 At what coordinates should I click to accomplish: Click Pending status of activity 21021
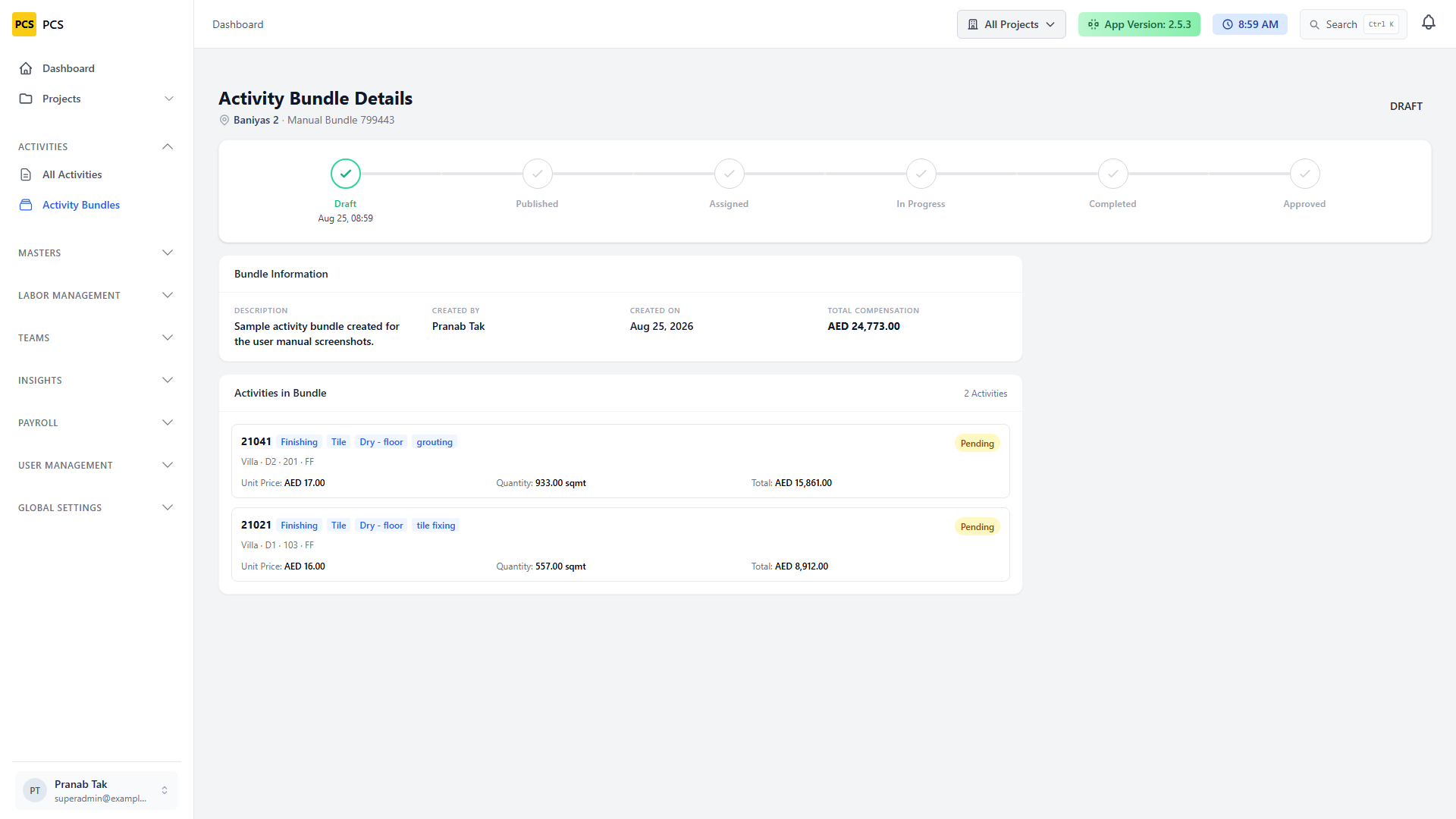977,527
